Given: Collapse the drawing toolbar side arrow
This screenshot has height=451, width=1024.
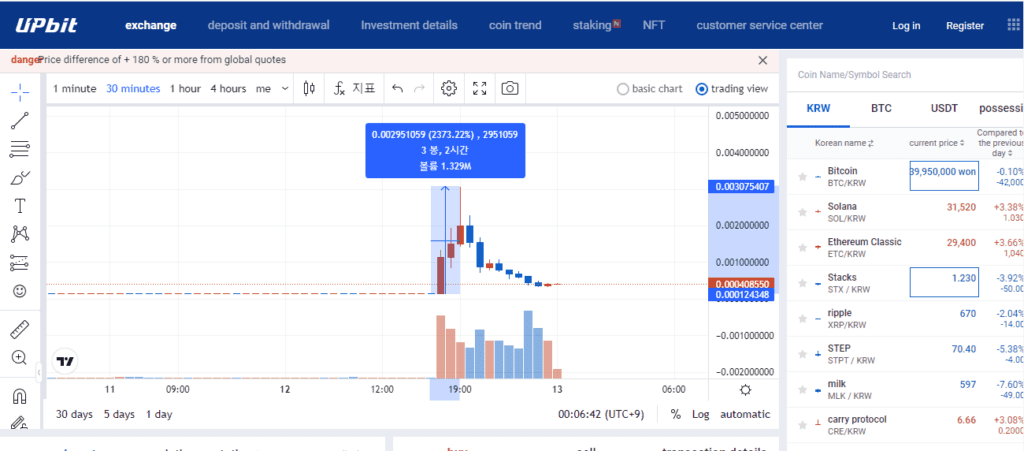Looking at the screenshot, I should (x=39, y=372).
